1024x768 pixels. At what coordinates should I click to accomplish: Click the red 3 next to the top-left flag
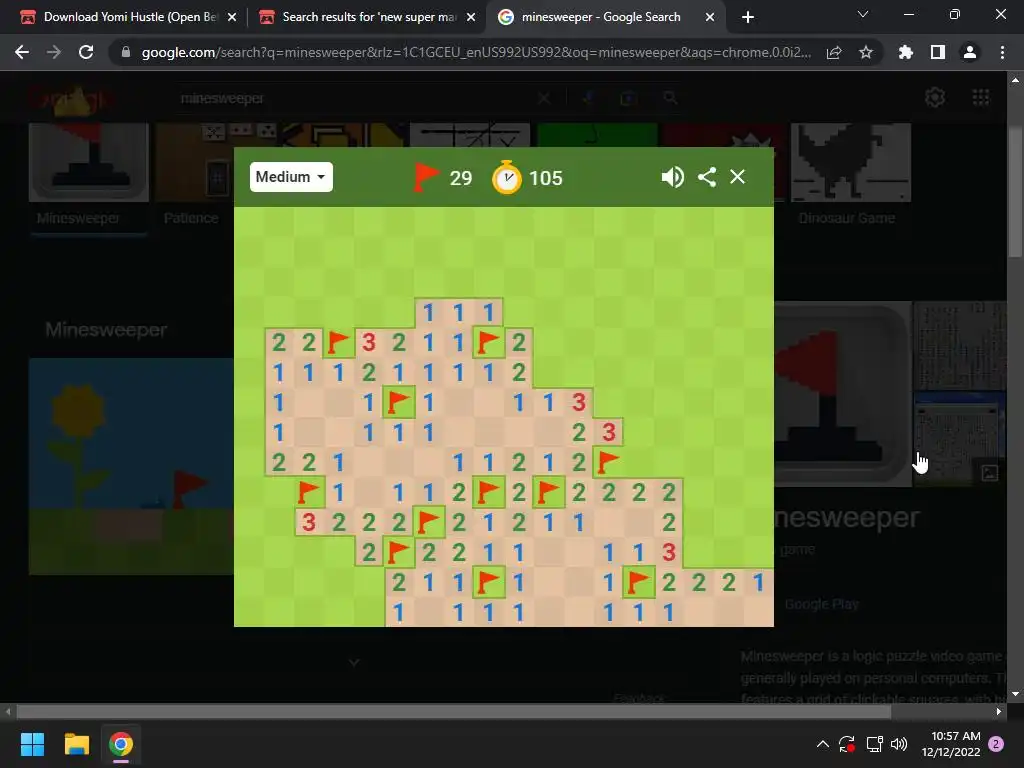coord(369,342)
